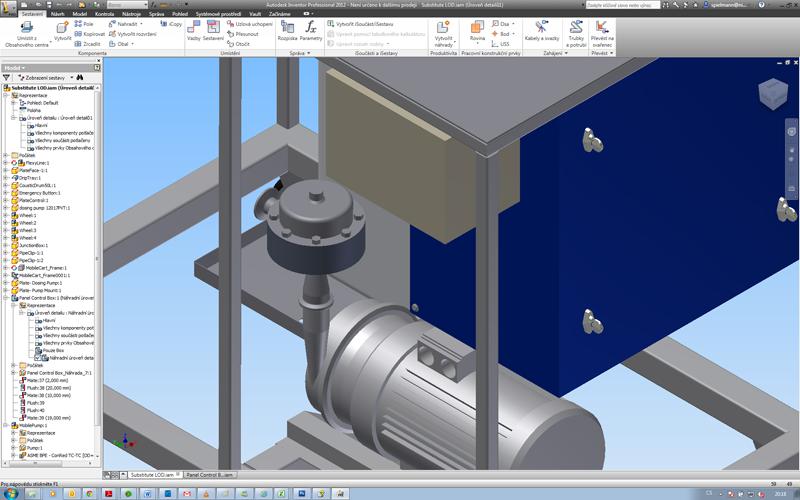Screen dimensions: 800x500
Task: Expand the Wheel:1 tree node
Action: point(5,215)
